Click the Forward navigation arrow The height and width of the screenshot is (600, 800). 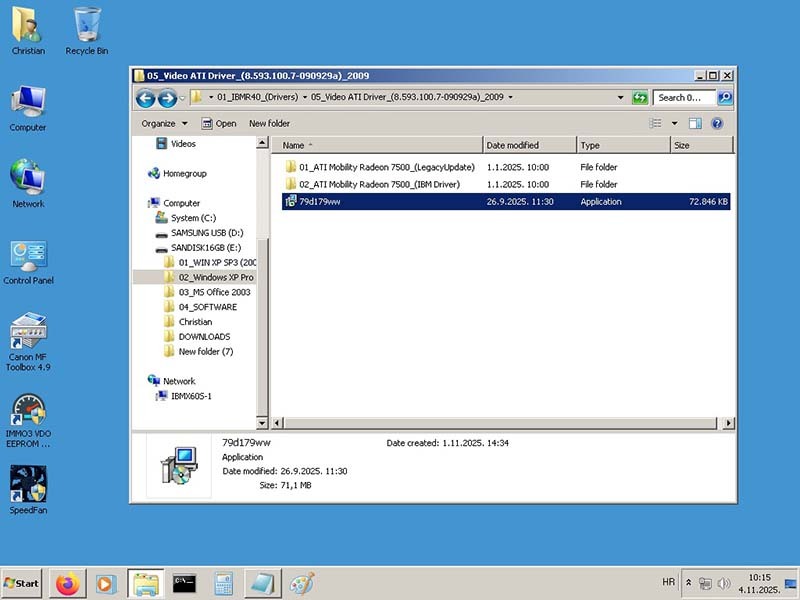[167, 98]
